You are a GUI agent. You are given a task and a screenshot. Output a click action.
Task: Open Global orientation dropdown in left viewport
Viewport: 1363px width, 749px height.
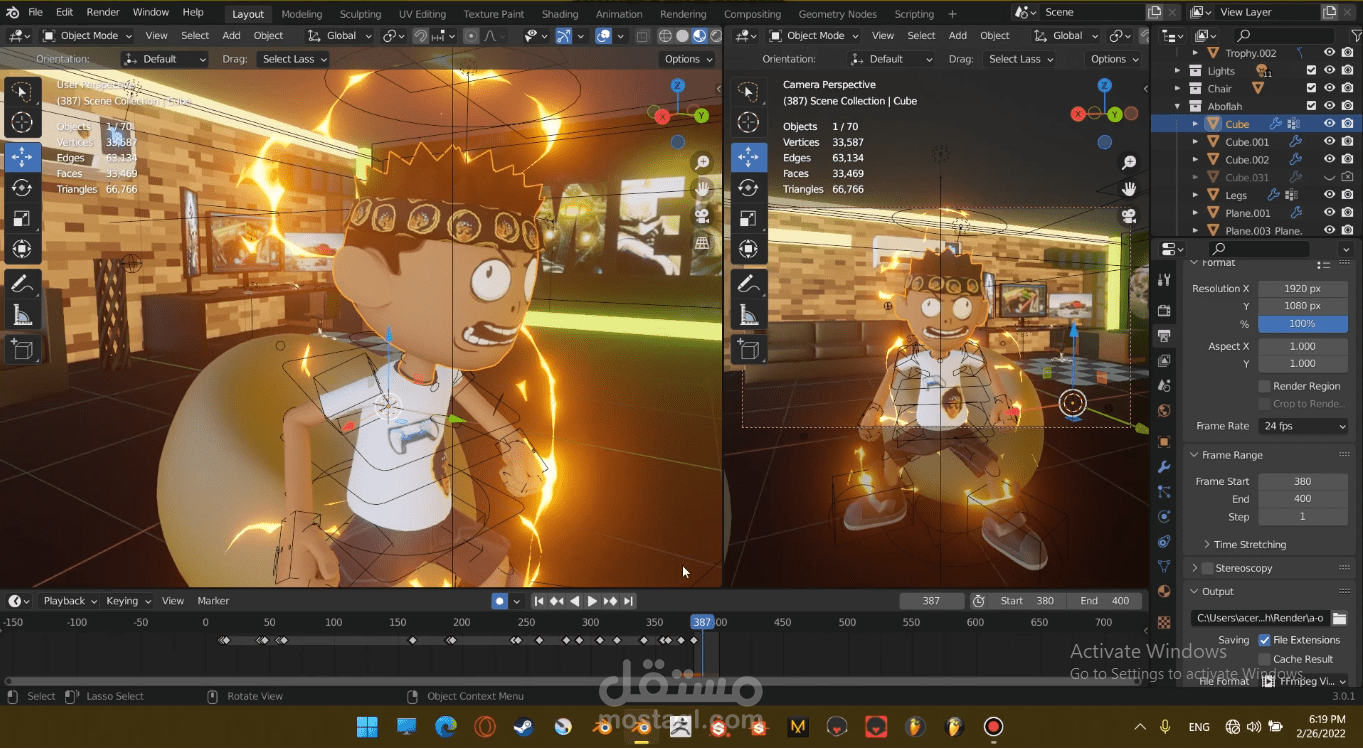pyautogui.click(x=340, y=35)
